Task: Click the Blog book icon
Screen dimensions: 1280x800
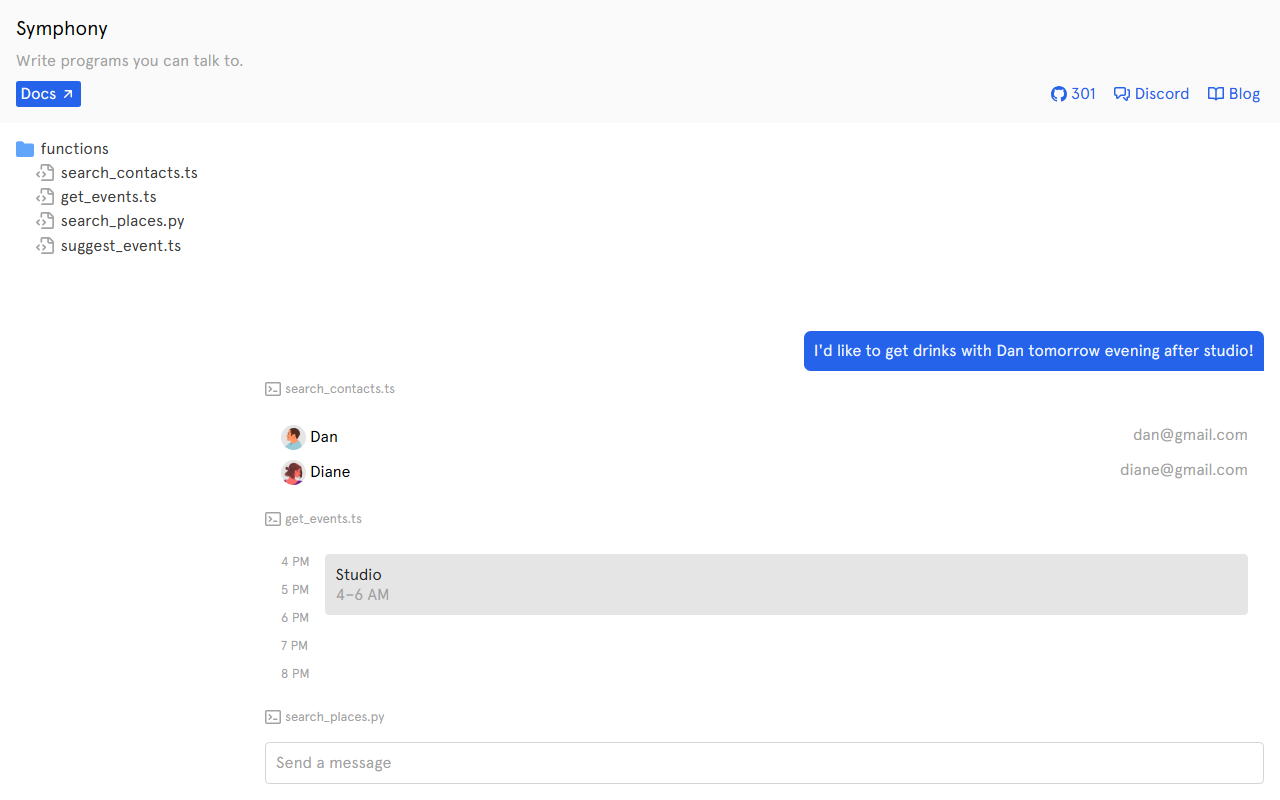Action: pos(1216,94)
